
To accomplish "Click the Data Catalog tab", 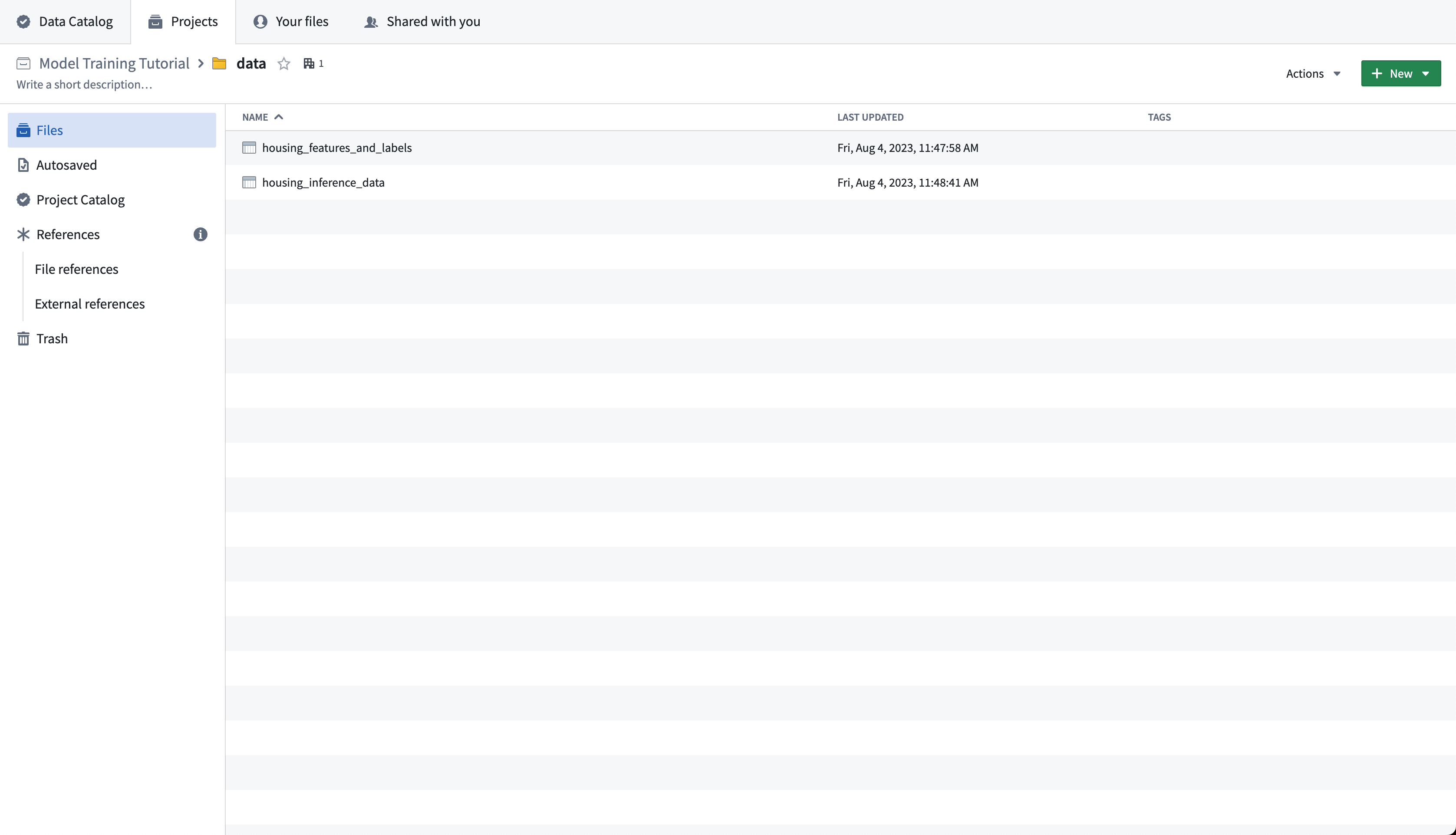I will coord(75,21).
